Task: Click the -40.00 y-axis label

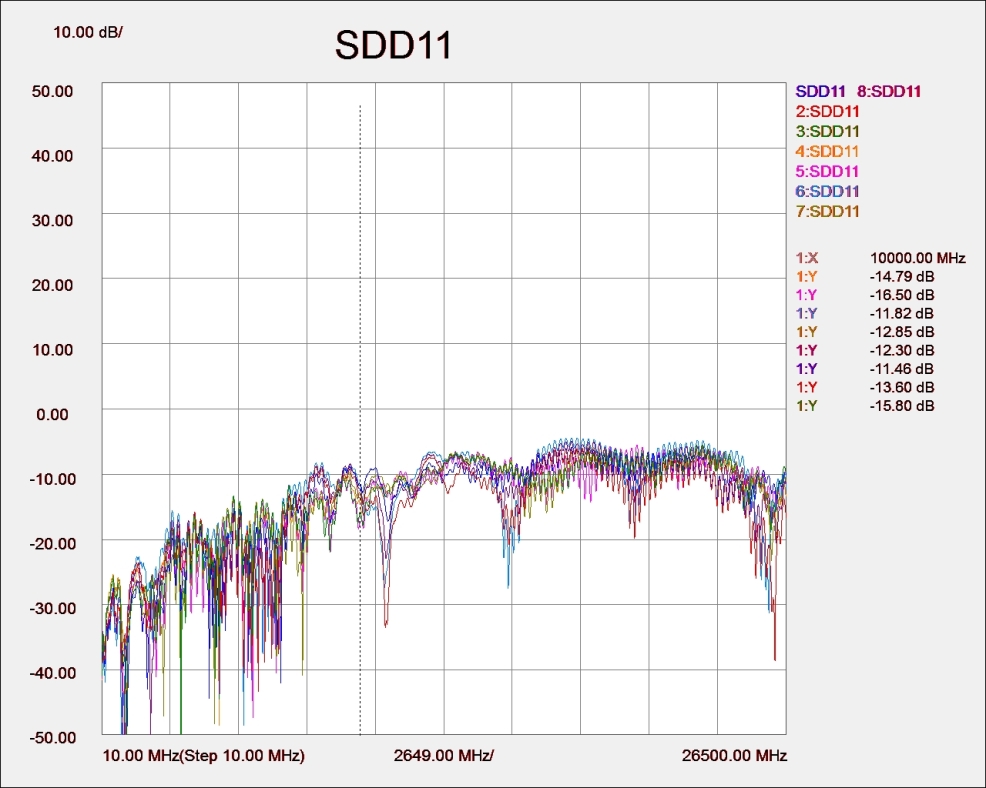Action: (52, 673)
